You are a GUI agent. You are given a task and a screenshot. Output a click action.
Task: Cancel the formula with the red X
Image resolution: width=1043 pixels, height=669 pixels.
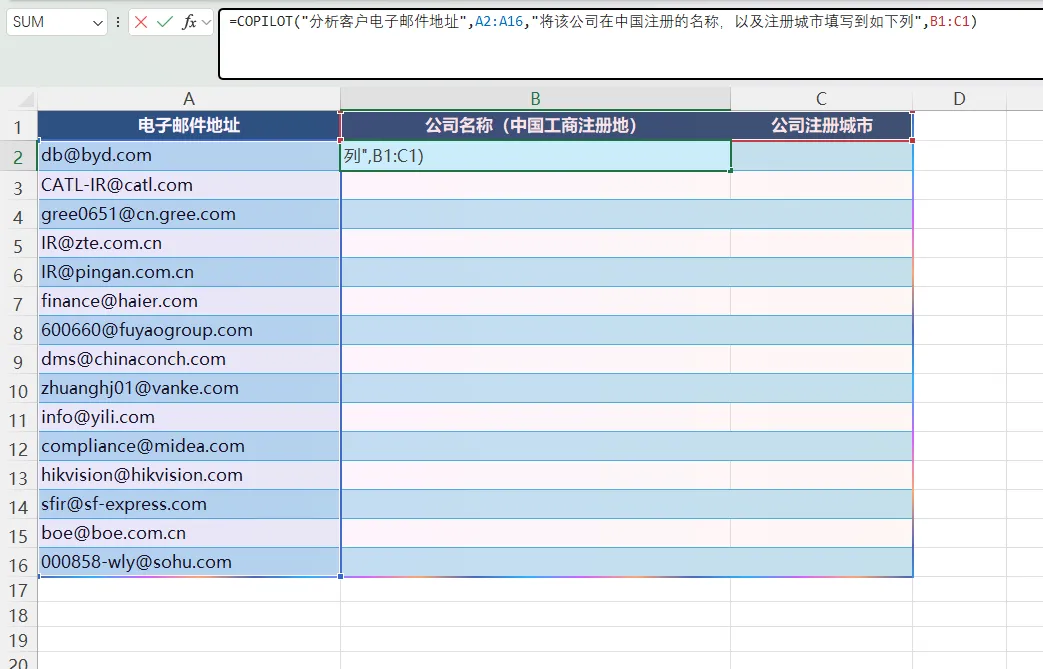point(141,22)
